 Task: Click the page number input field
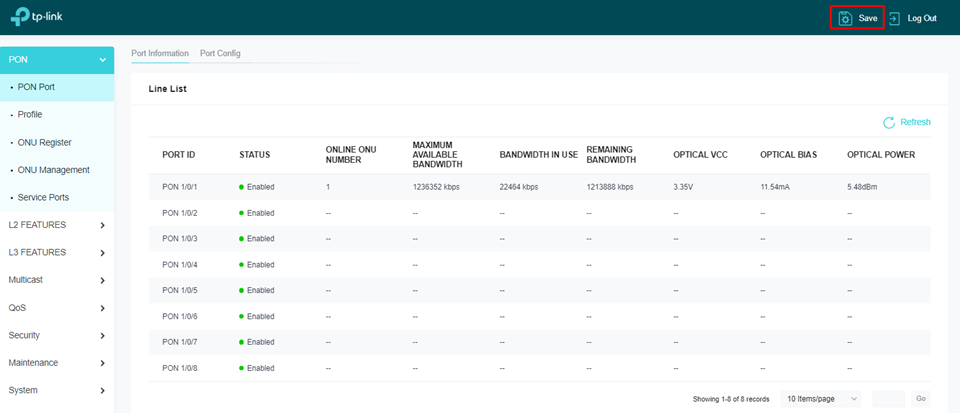pos(888,399)
